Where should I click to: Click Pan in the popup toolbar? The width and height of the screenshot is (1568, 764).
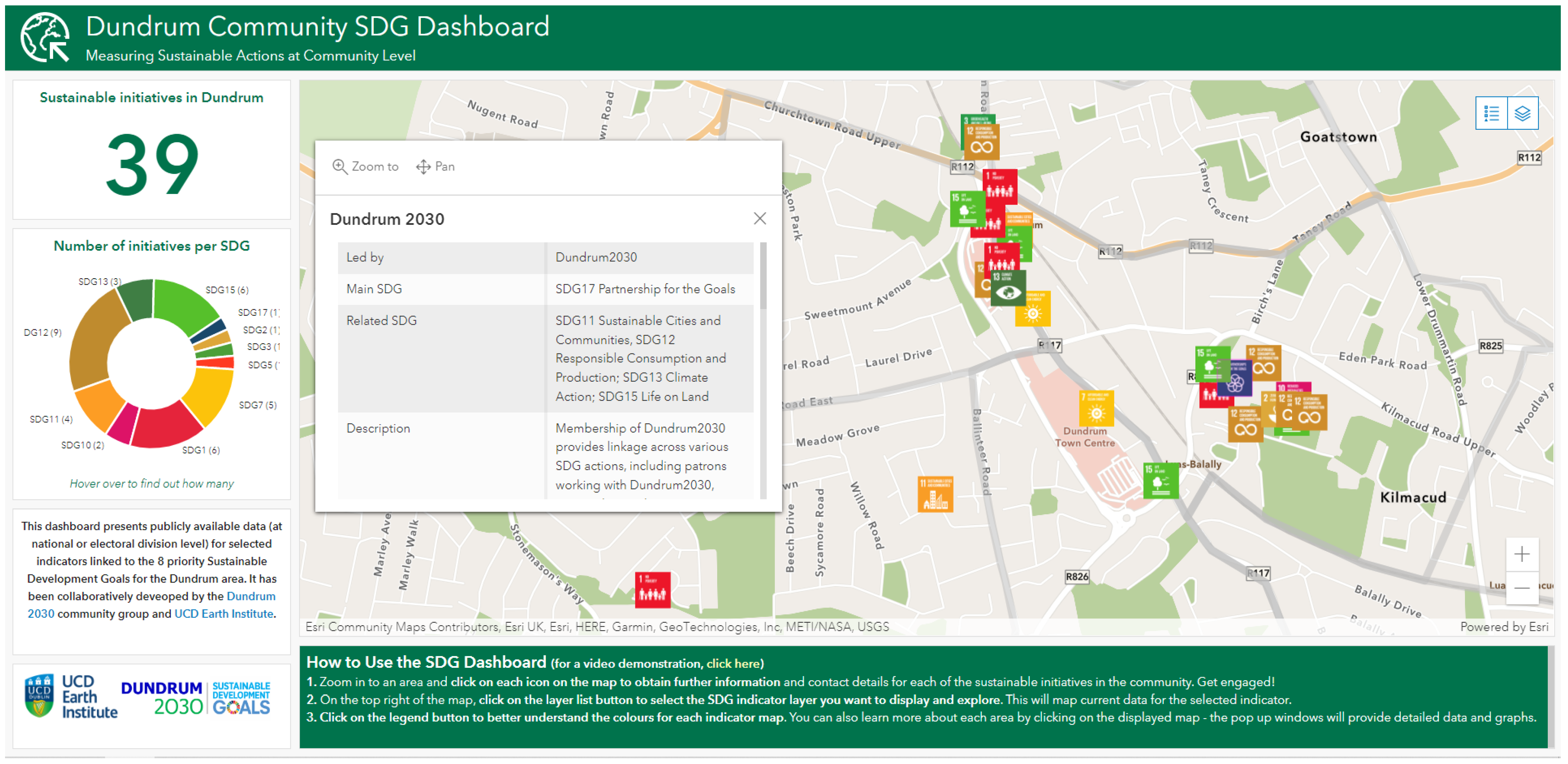[x=435, y=166]
